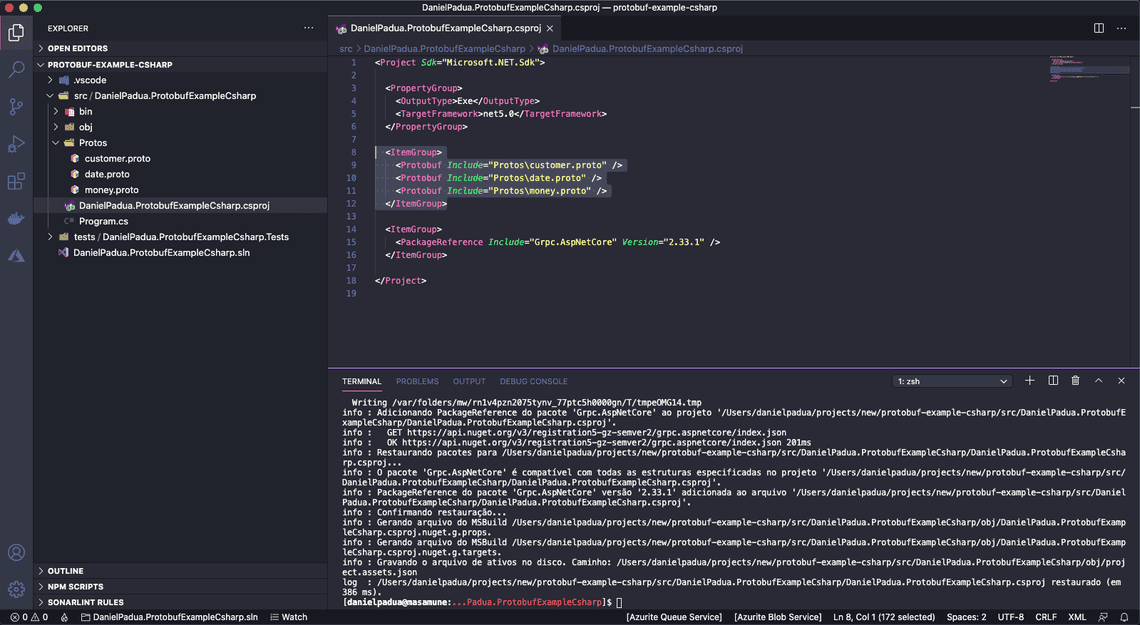
Task: Maximize the panel with the chevron icon
Action: coord(1098,380)
